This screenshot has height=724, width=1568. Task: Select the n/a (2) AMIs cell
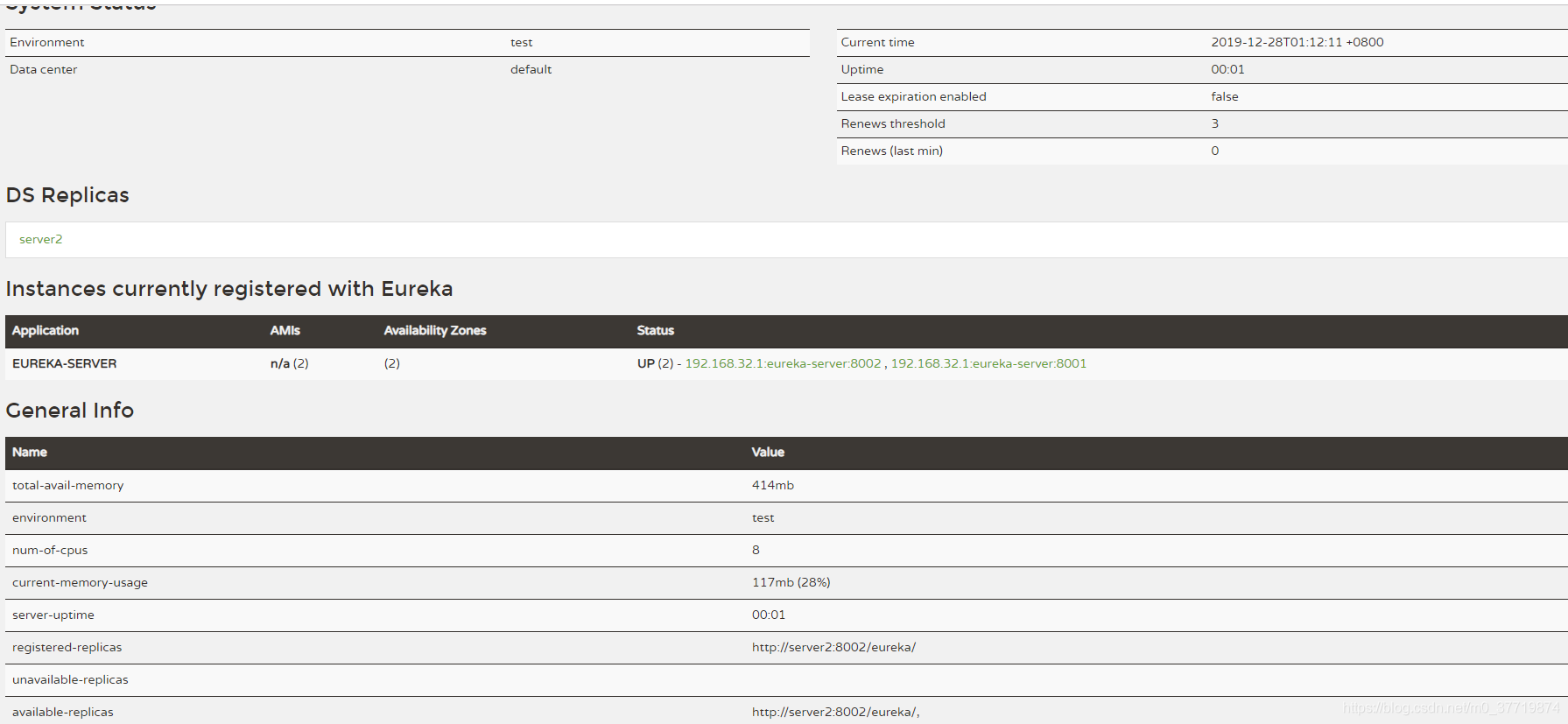click(289, 363)
